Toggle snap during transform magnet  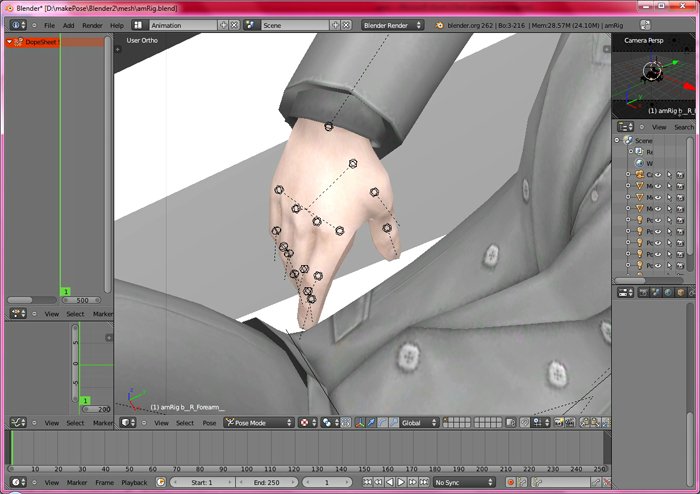pyautogui.click(x=525, y=423)
